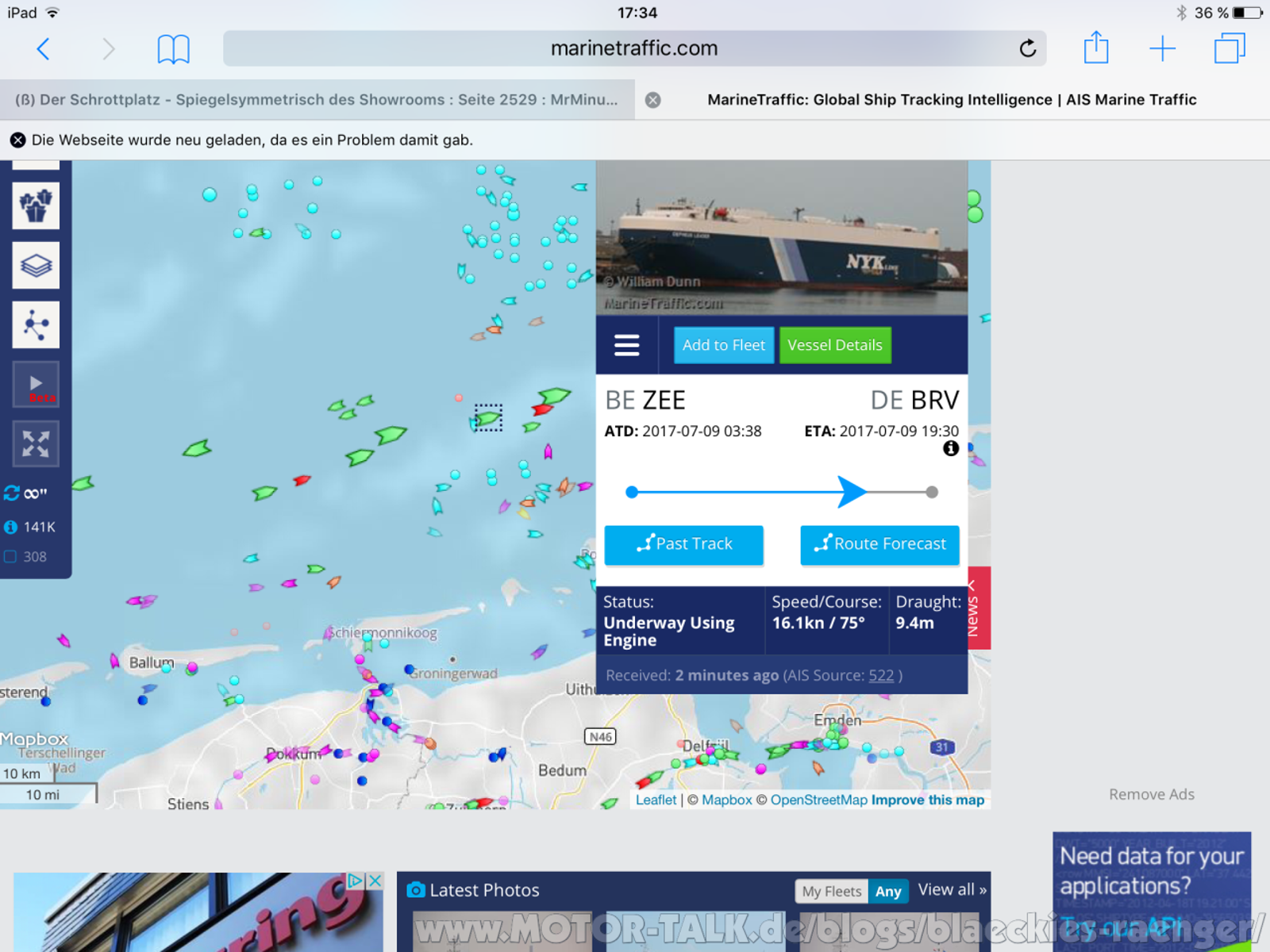Click the Remove Ads link
Screen dimensions: 1270x952
(x=1151, y=794)
